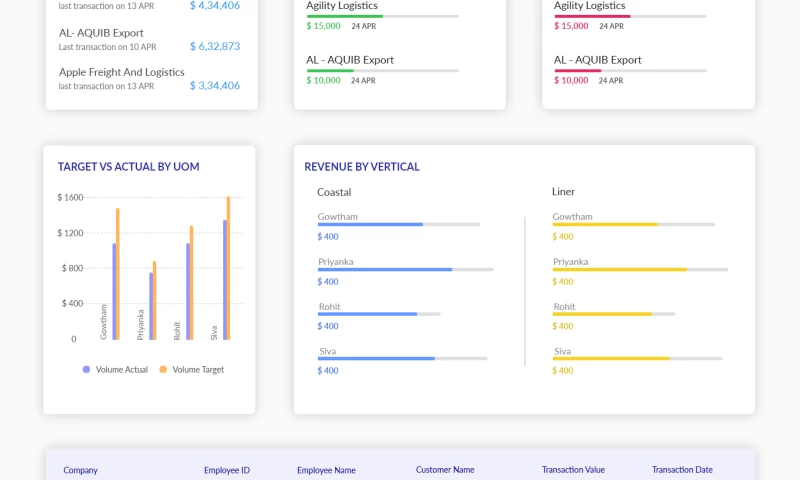The width and height of the screenshot is (800, 480).
Task: Click the Transaction Value column header
Action: click(573, 469)
